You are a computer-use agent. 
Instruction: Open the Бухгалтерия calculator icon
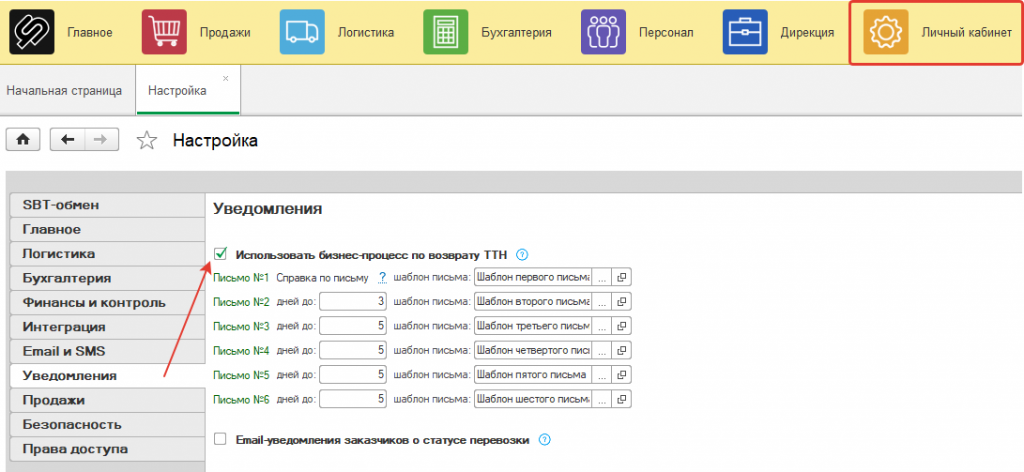pos(445,32)
